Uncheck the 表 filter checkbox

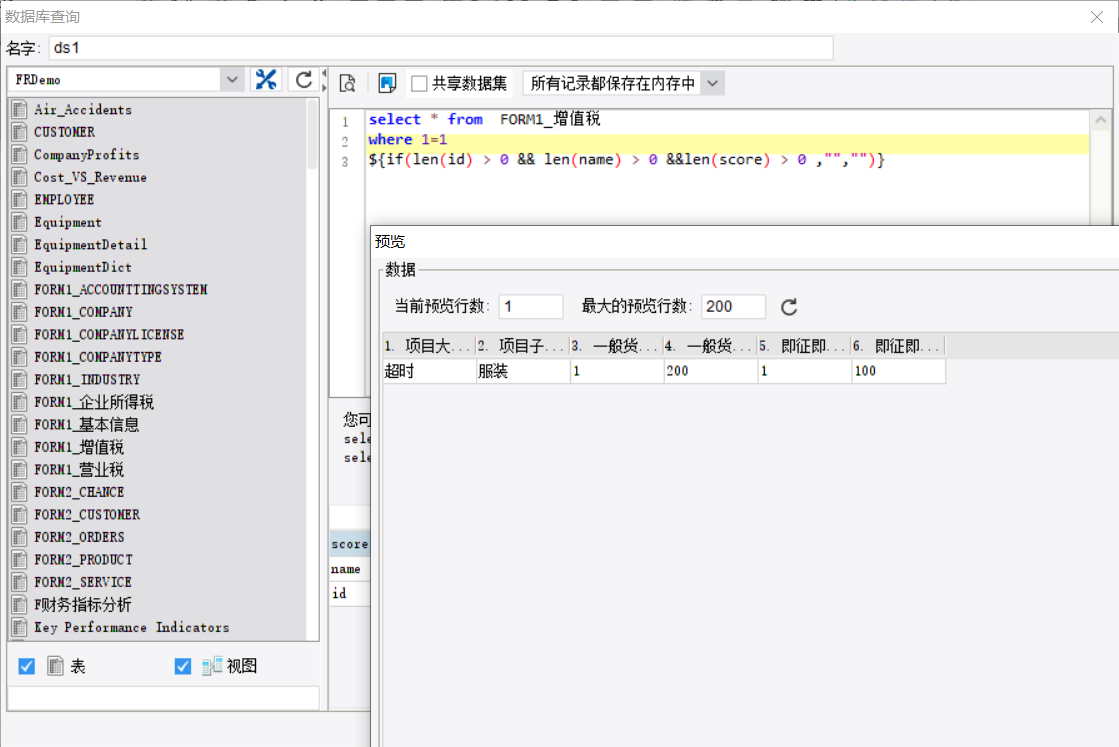pos(27,666)
